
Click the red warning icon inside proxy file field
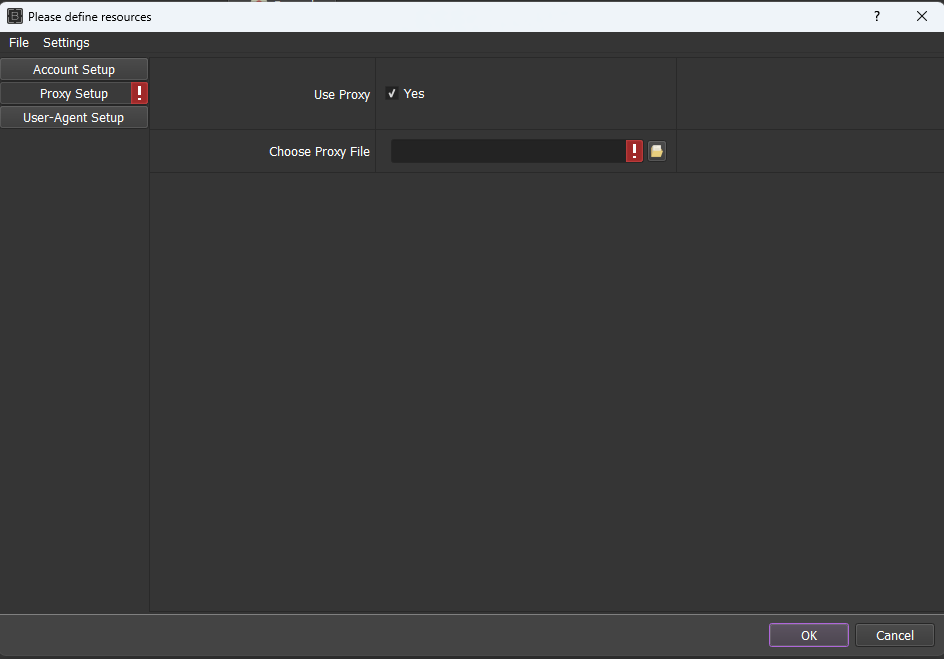click(634, 151)
